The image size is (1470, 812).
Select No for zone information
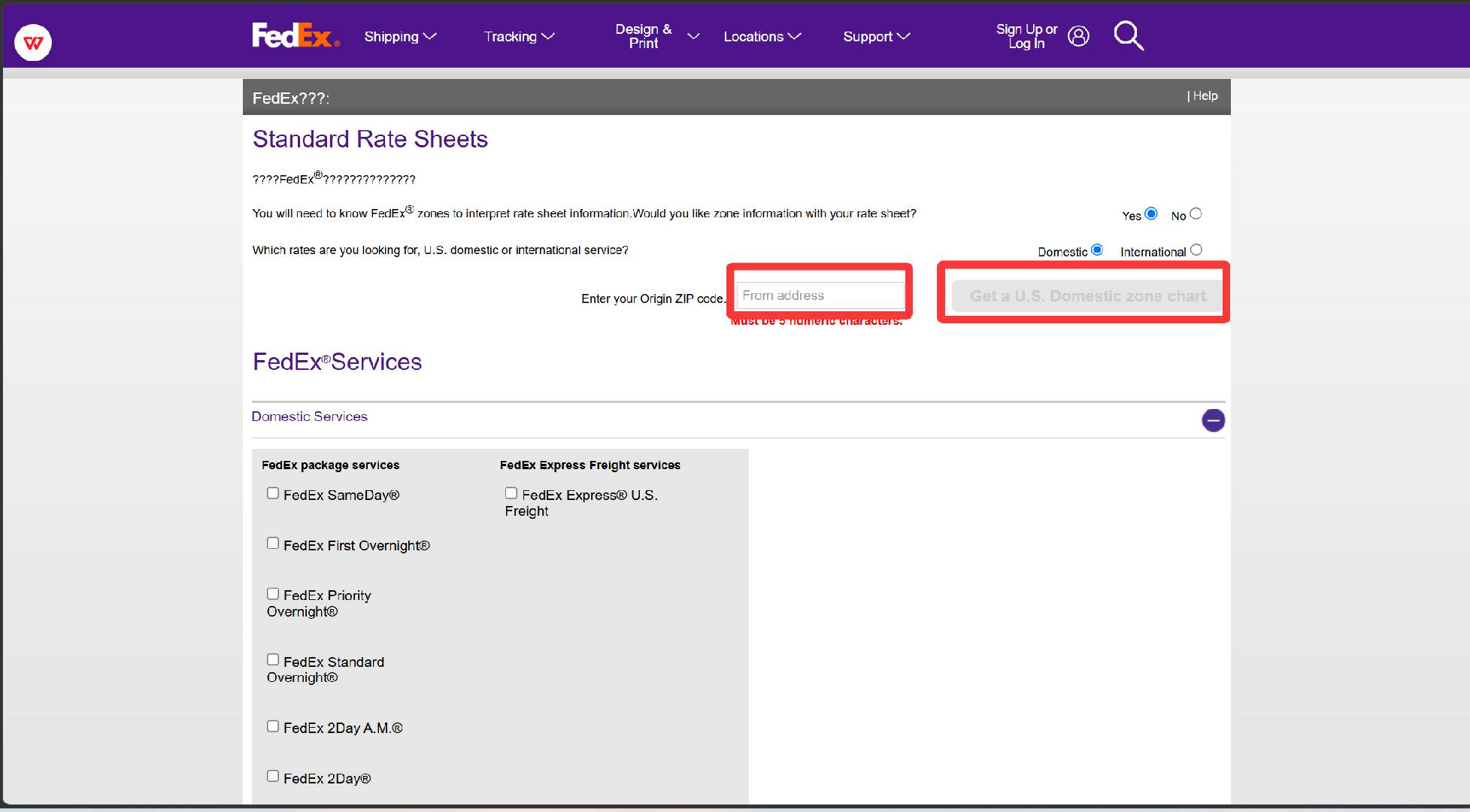pos(1196,214)
